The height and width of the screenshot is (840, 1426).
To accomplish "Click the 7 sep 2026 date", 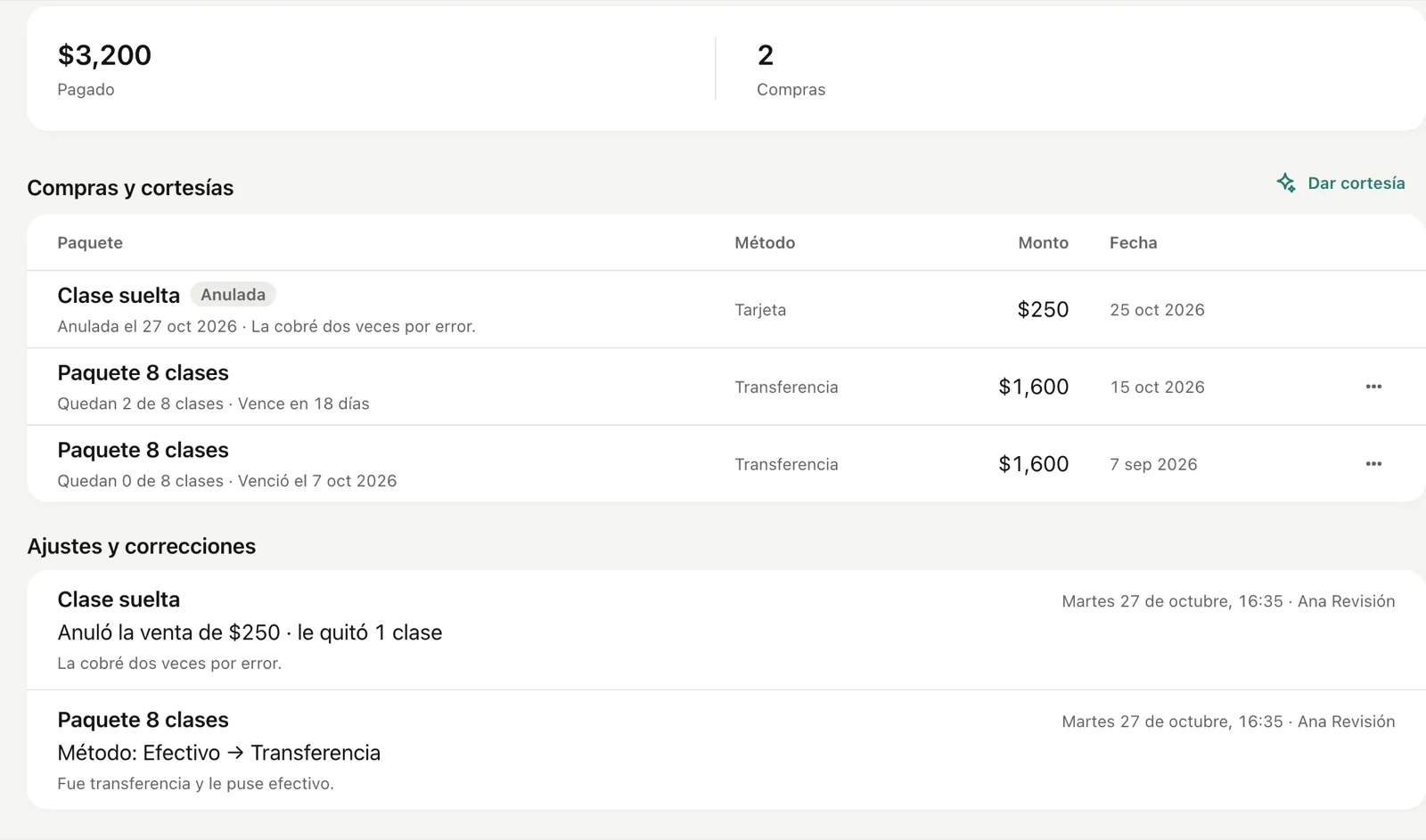I will pyautogui.click(x=1153, y=465).
